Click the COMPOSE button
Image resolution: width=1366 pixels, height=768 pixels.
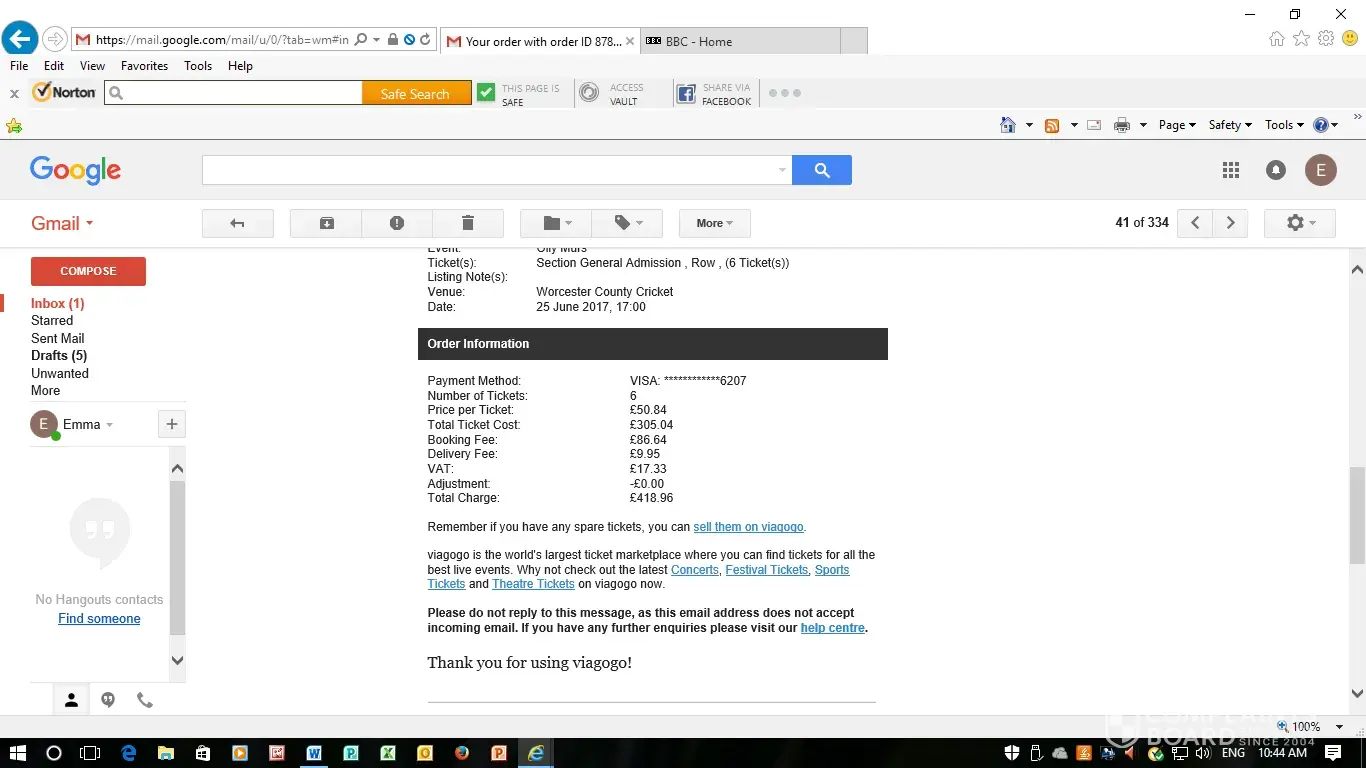click(88, 271)
